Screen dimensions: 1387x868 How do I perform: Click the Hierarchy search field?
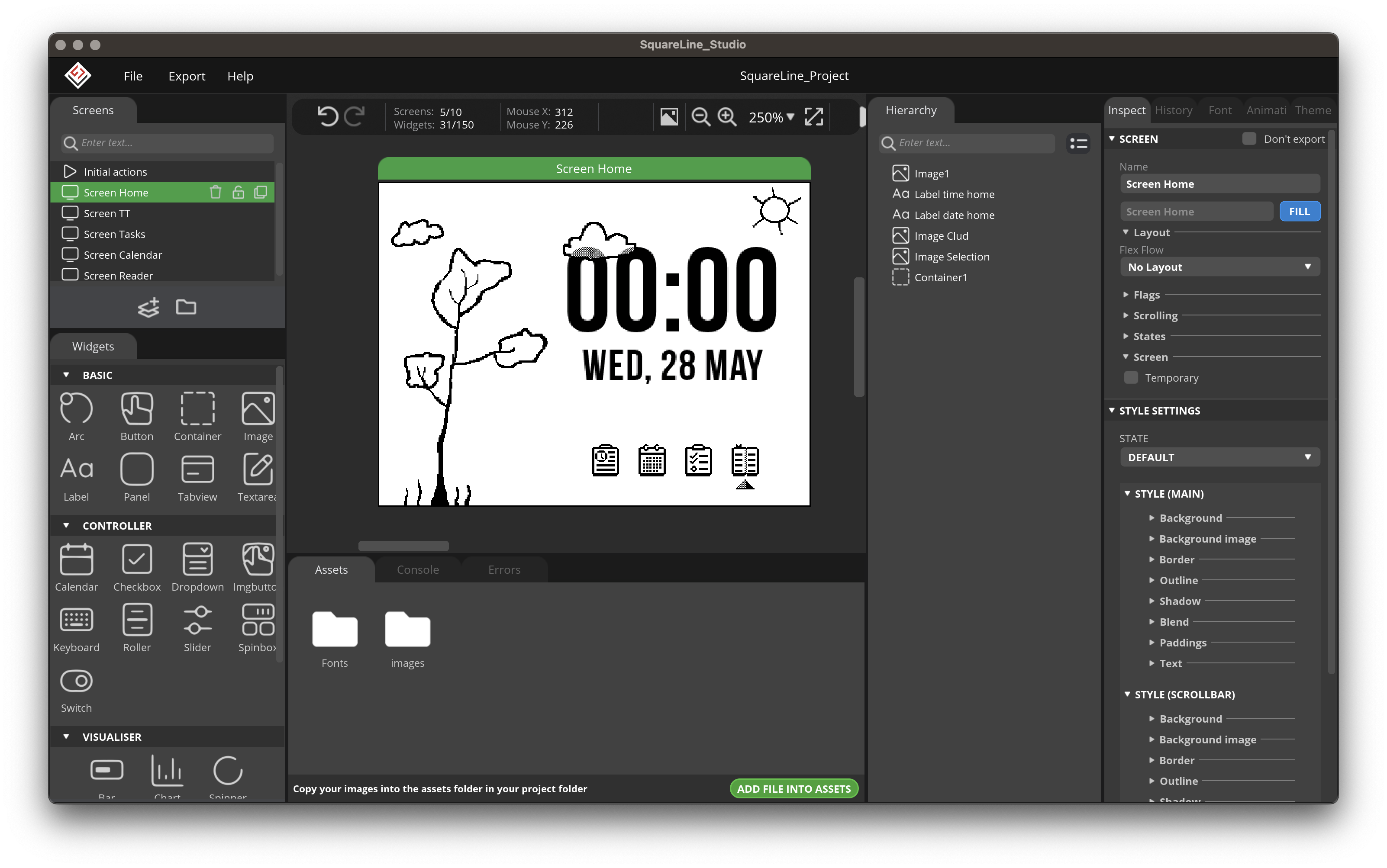coord(967,143)
